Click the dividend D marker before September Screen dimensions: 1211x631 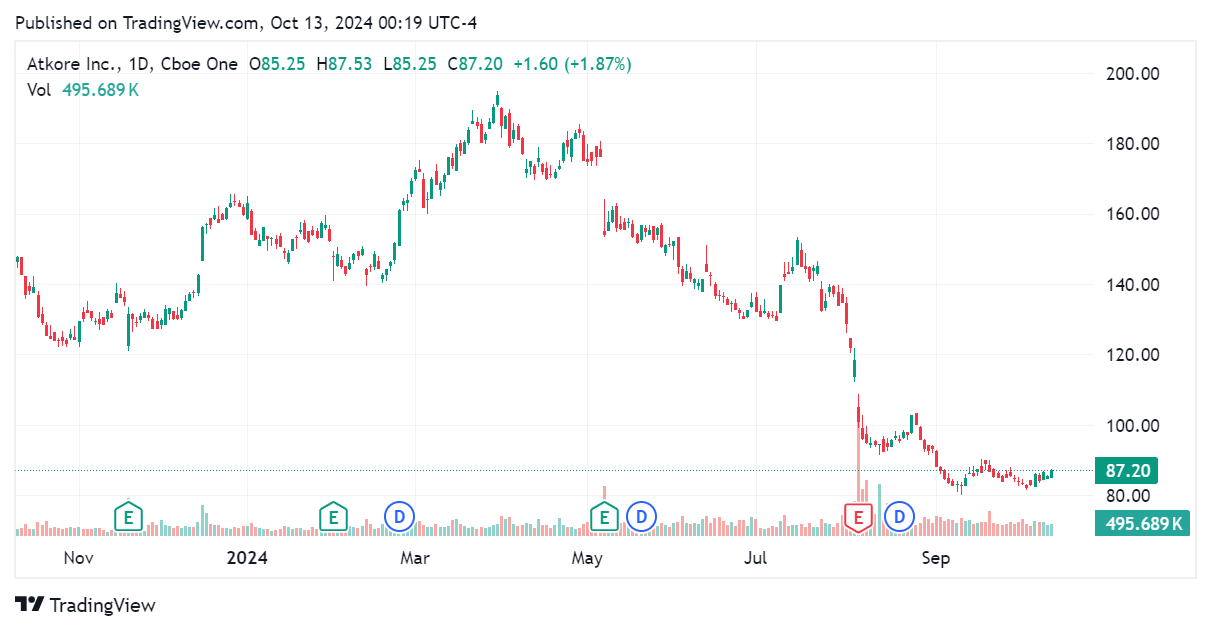(900, 516)
